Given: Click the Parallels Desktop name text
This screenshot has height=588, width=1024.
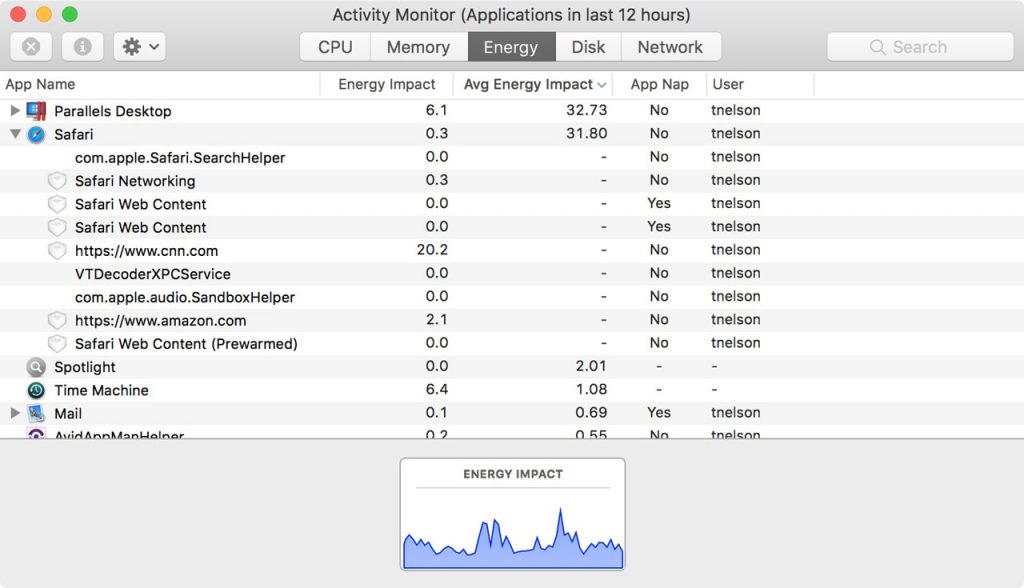Looking at the screenshot, I should (x=112, y=111).
